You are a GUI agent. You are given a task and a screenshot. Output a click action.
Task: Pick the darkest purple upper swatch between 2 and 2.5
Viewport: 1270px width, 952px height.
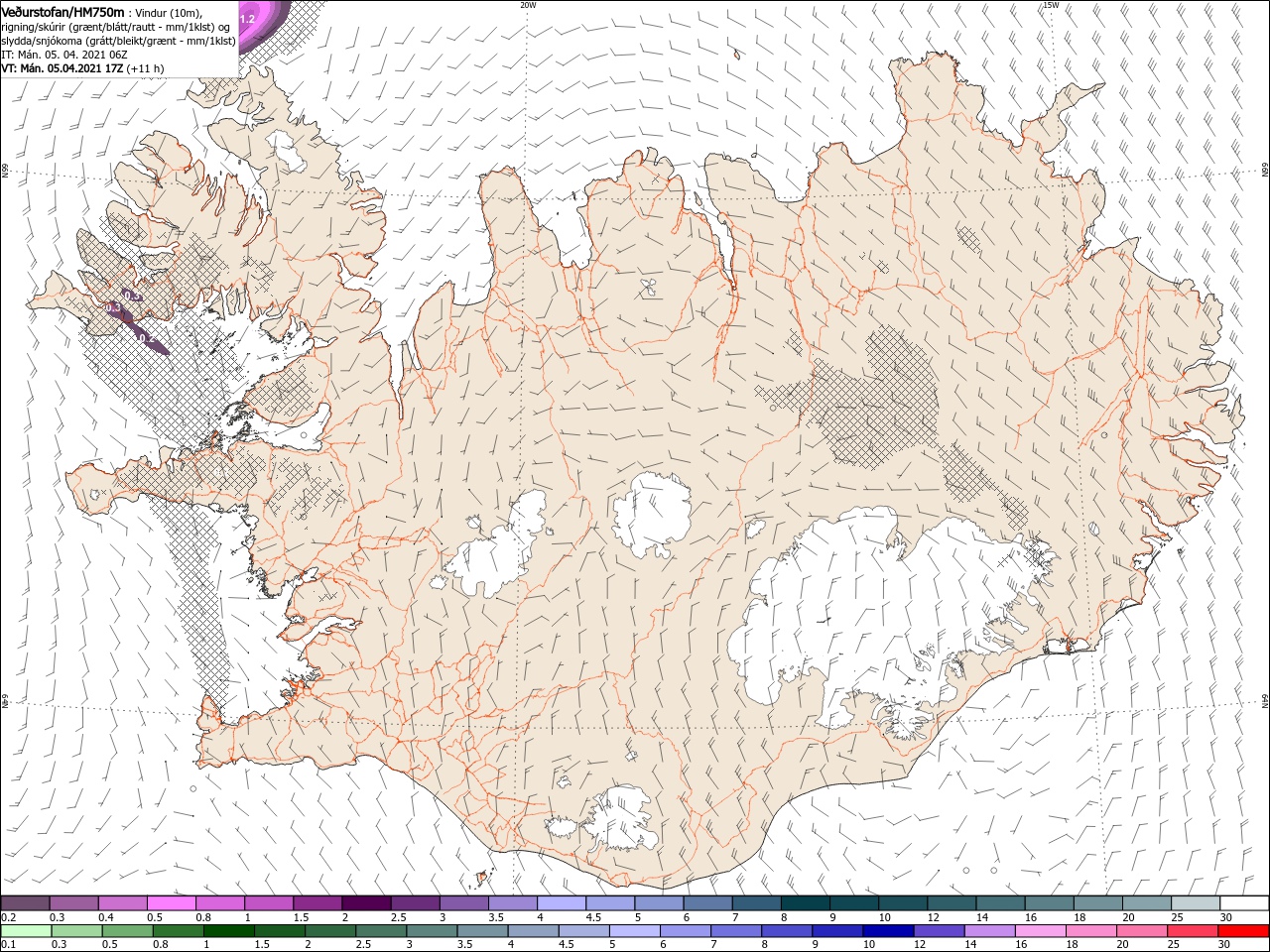365,902
